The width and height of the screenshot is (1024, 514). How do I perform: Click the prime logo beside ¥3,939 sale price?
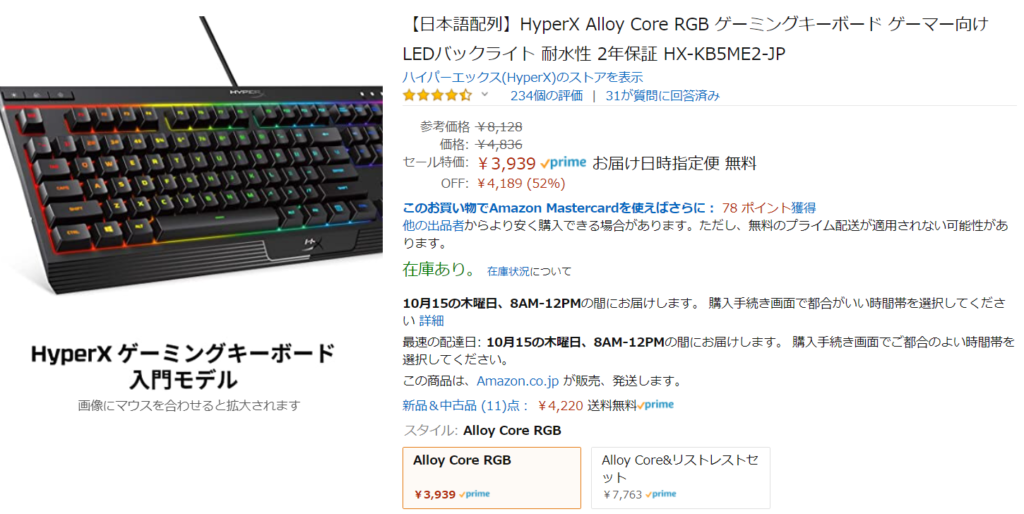click(x=564, y=163)
